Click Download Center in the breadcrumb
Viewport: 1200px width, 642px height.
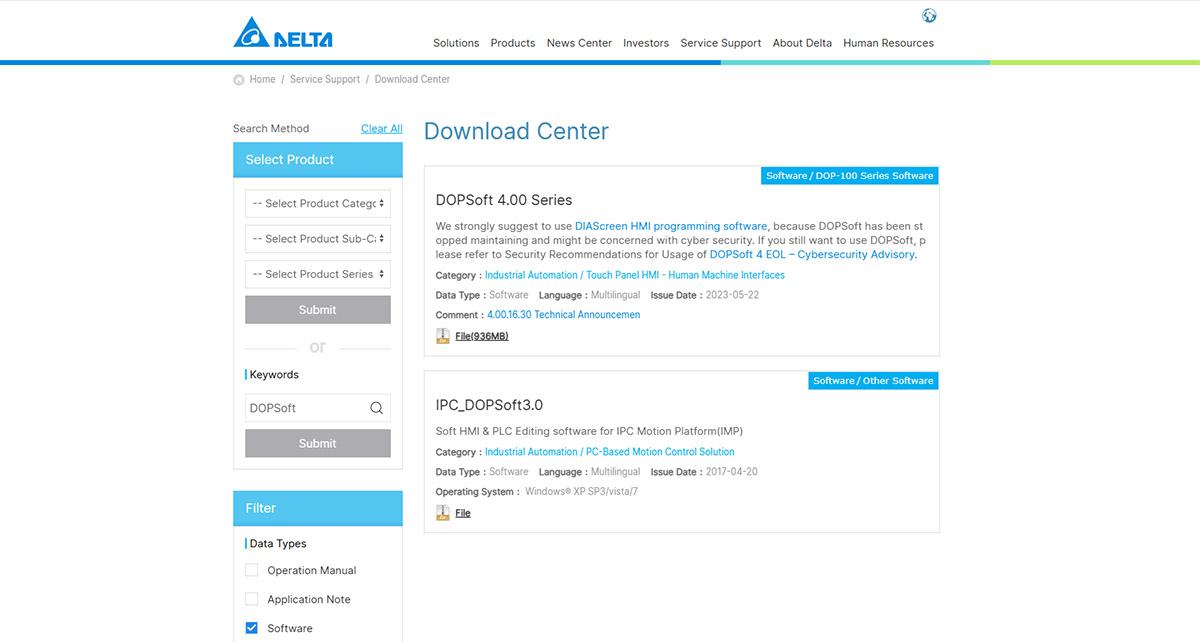413,80
